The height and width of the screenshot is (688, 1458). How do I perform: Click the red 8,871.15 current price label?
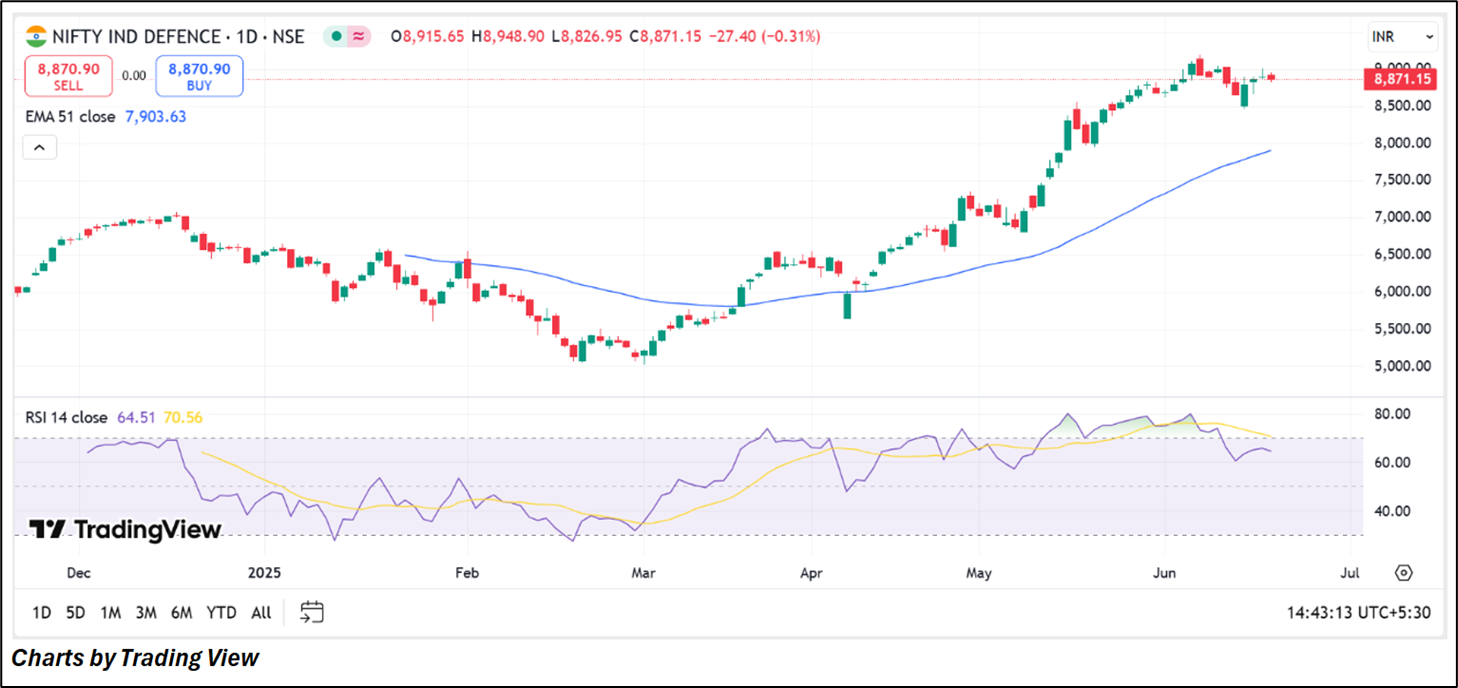click(x=1401, y=80)
